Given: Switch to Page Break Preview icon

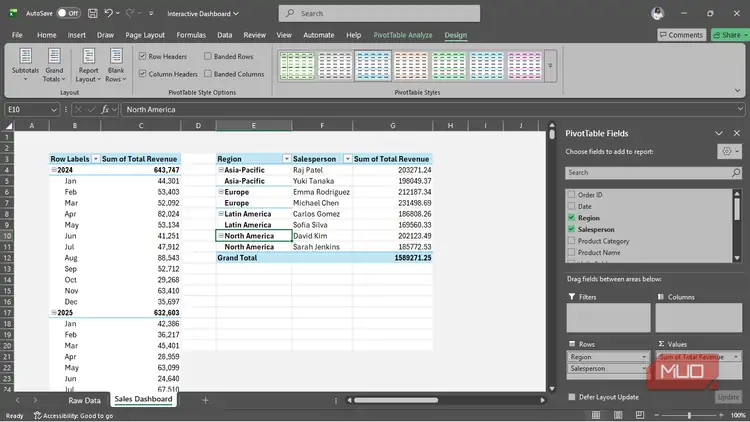Looking at the screenshot, I should pos(640,415).
